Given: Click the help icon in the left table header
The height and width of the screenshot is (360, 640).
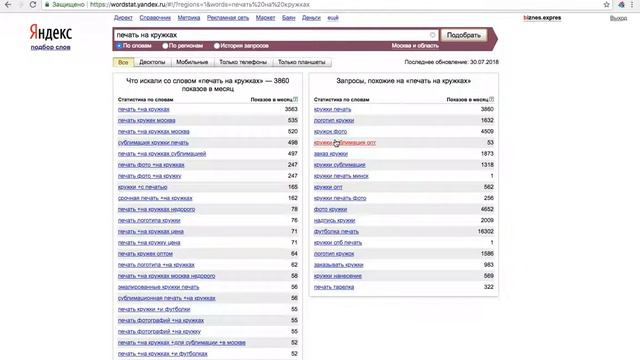Looking at the screenshot, I should click(x=296, y=99).
